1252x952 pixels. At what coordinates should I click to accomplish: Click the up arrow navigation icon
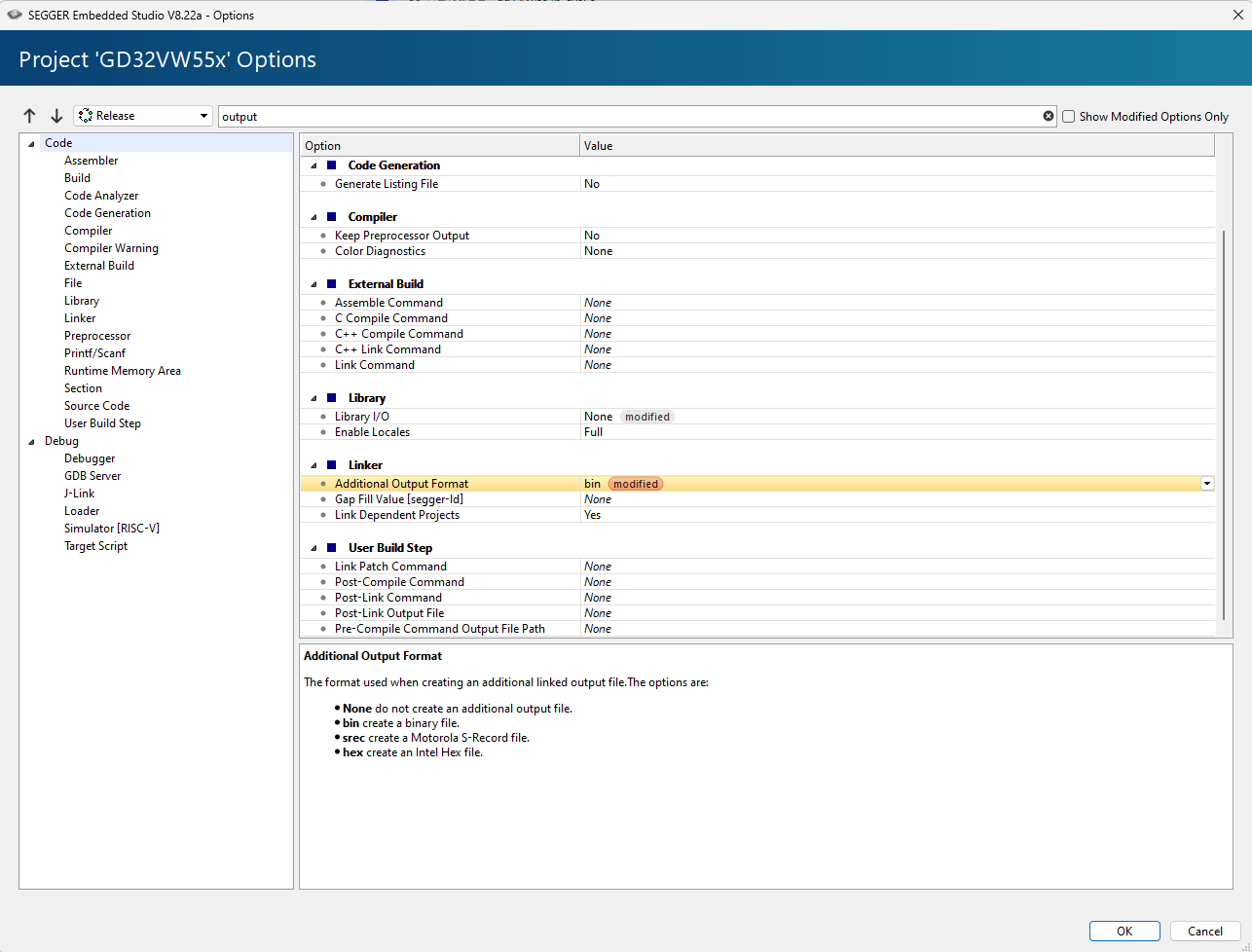[x=30, y=116]
